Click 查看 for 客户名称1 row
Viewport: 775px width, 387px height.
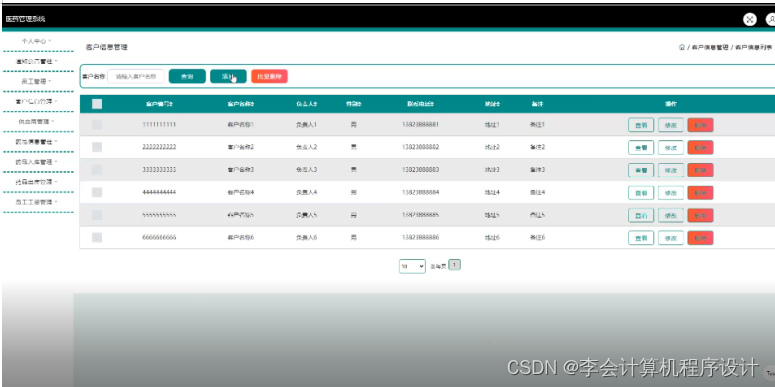tap(641, 125)
